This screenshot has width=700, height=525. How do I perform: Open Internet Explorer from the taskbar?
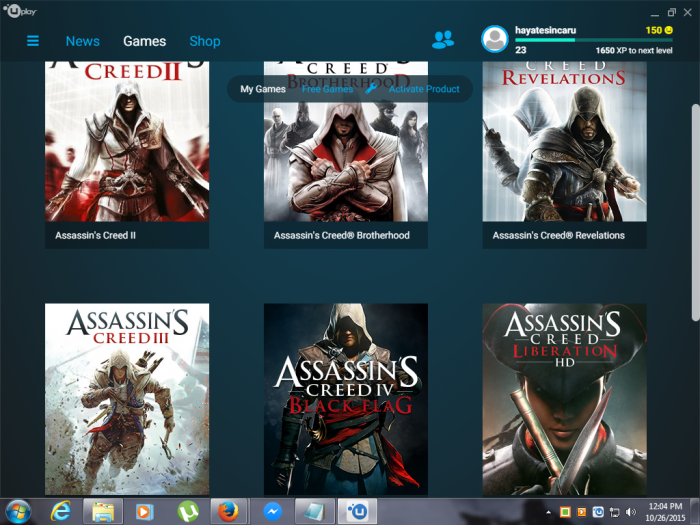pos(61,511)
